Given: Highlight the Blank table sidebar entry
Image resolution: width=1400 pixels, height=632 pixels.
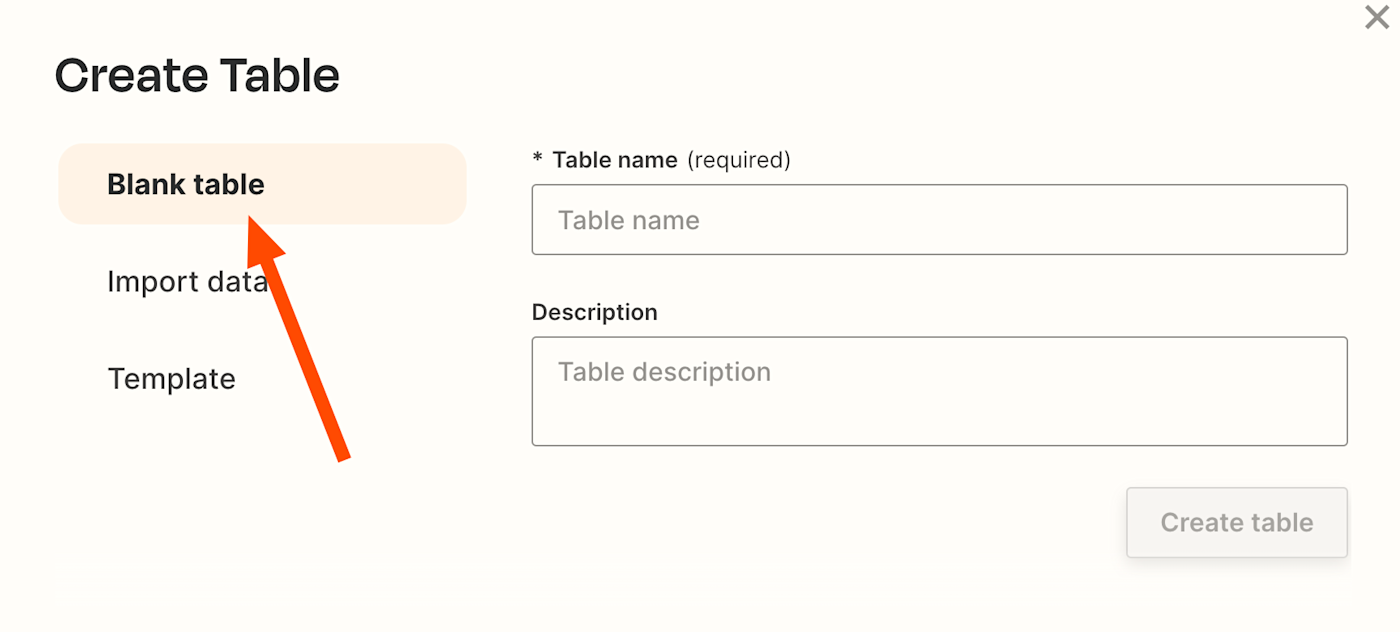Looking at the screenshot, I should point(262,185).
